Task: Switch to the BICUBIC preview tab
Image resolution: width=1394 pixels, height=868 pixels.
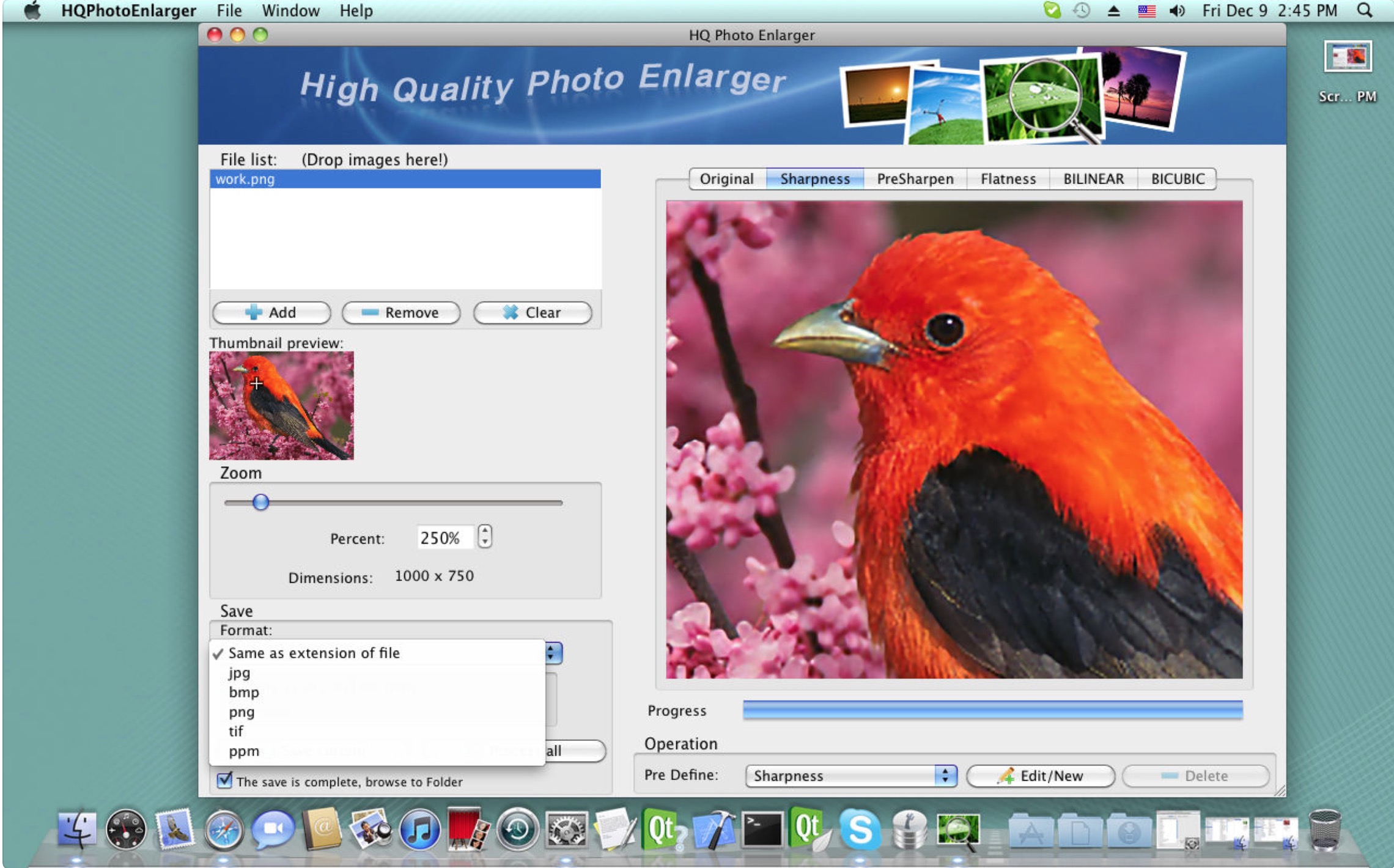Action: [x=1177, y=179]
